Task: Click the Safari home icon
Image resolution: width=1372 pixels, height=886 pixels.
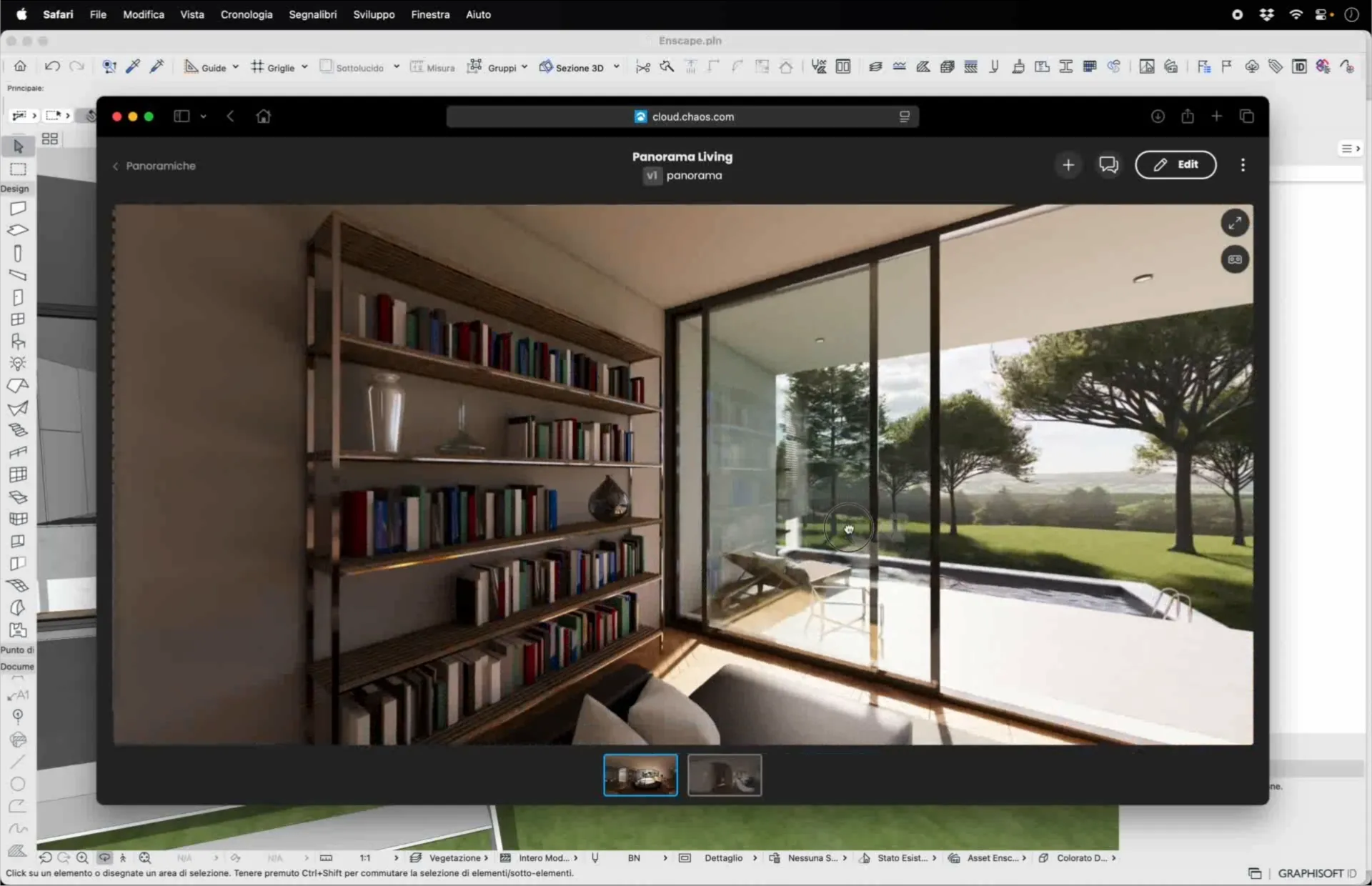Action: click(264, 116)
